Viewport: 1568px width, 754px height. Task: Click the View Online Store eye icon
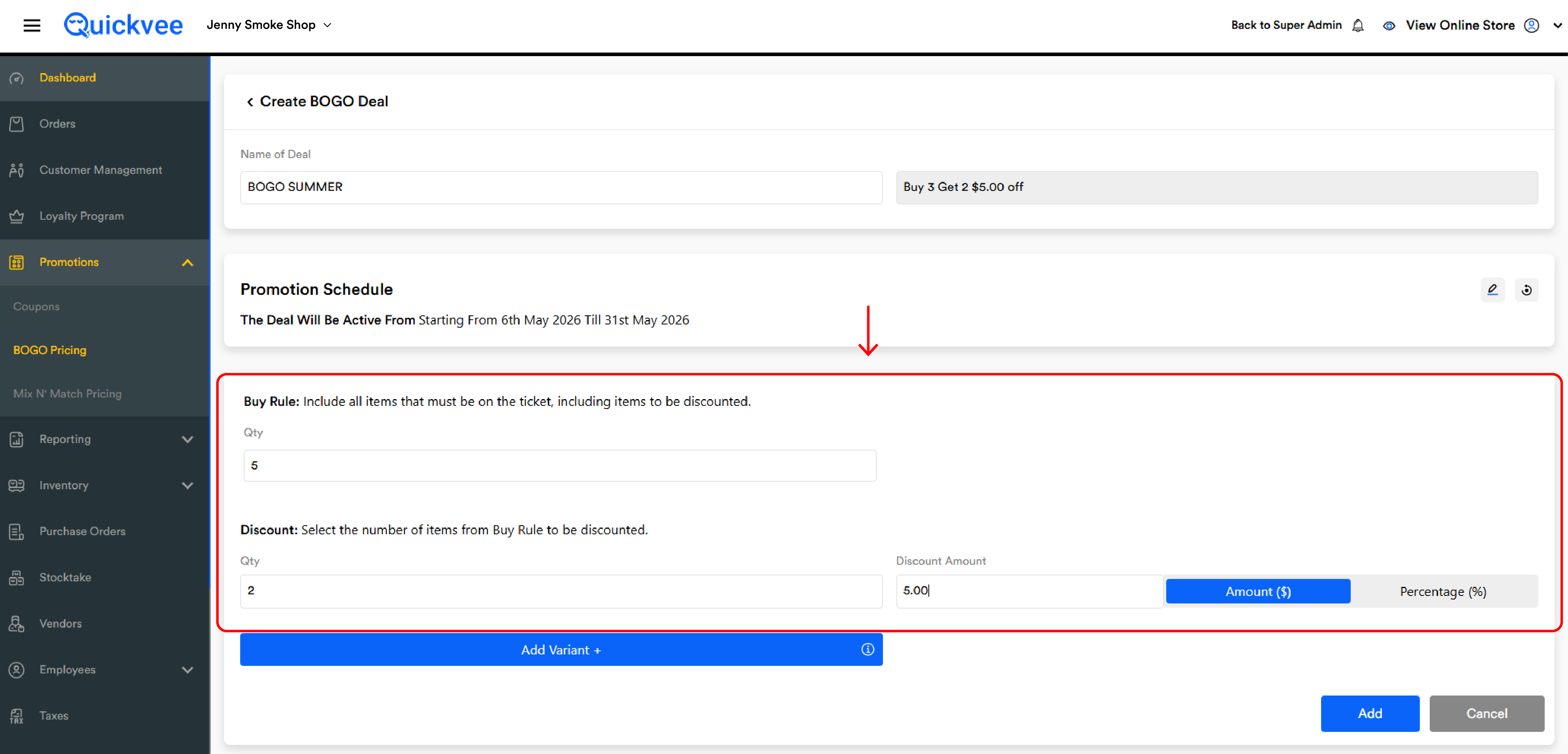tap(1389, 26)
